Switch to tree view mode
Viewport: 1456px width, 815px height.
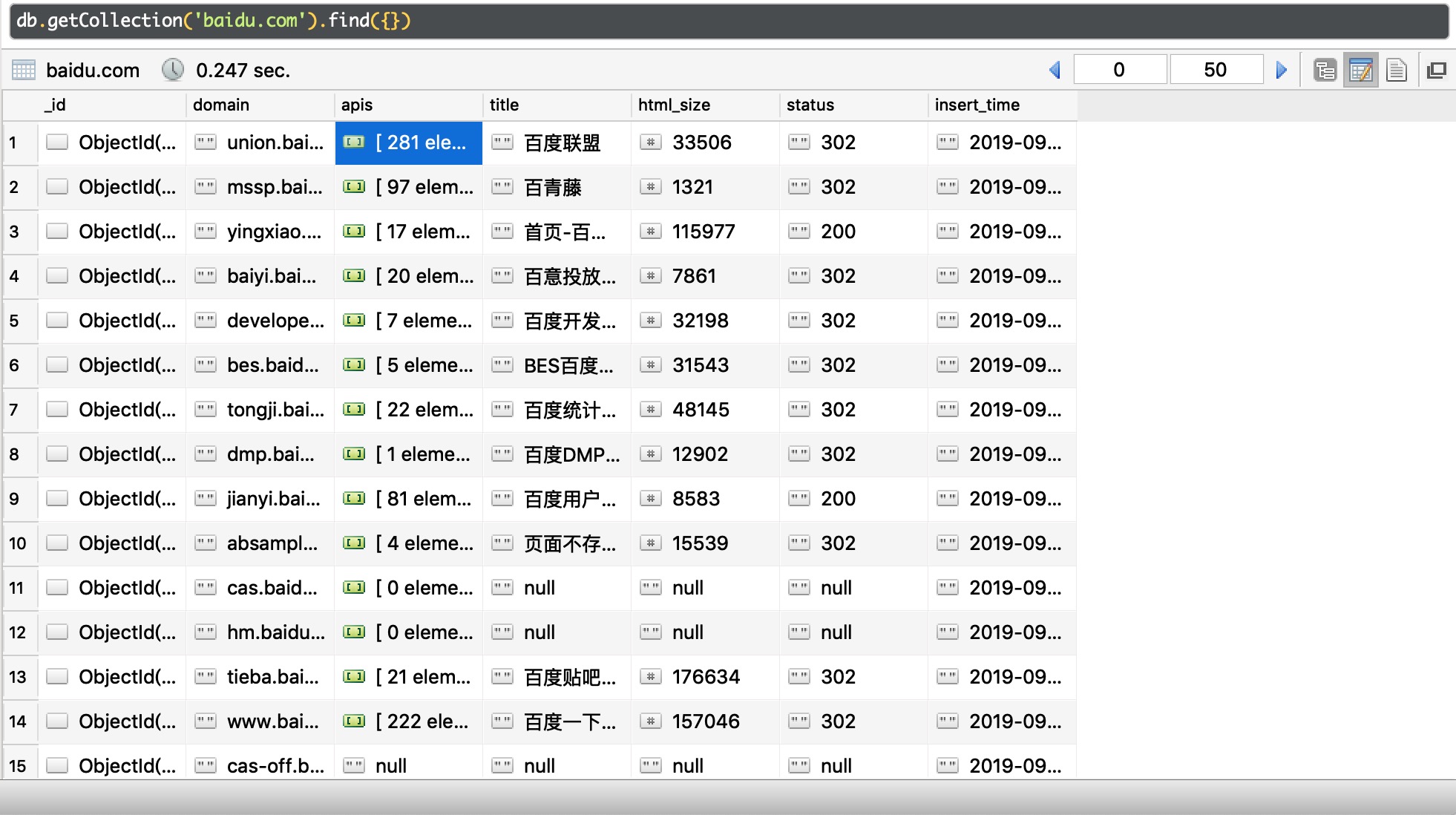[1325, 71]
